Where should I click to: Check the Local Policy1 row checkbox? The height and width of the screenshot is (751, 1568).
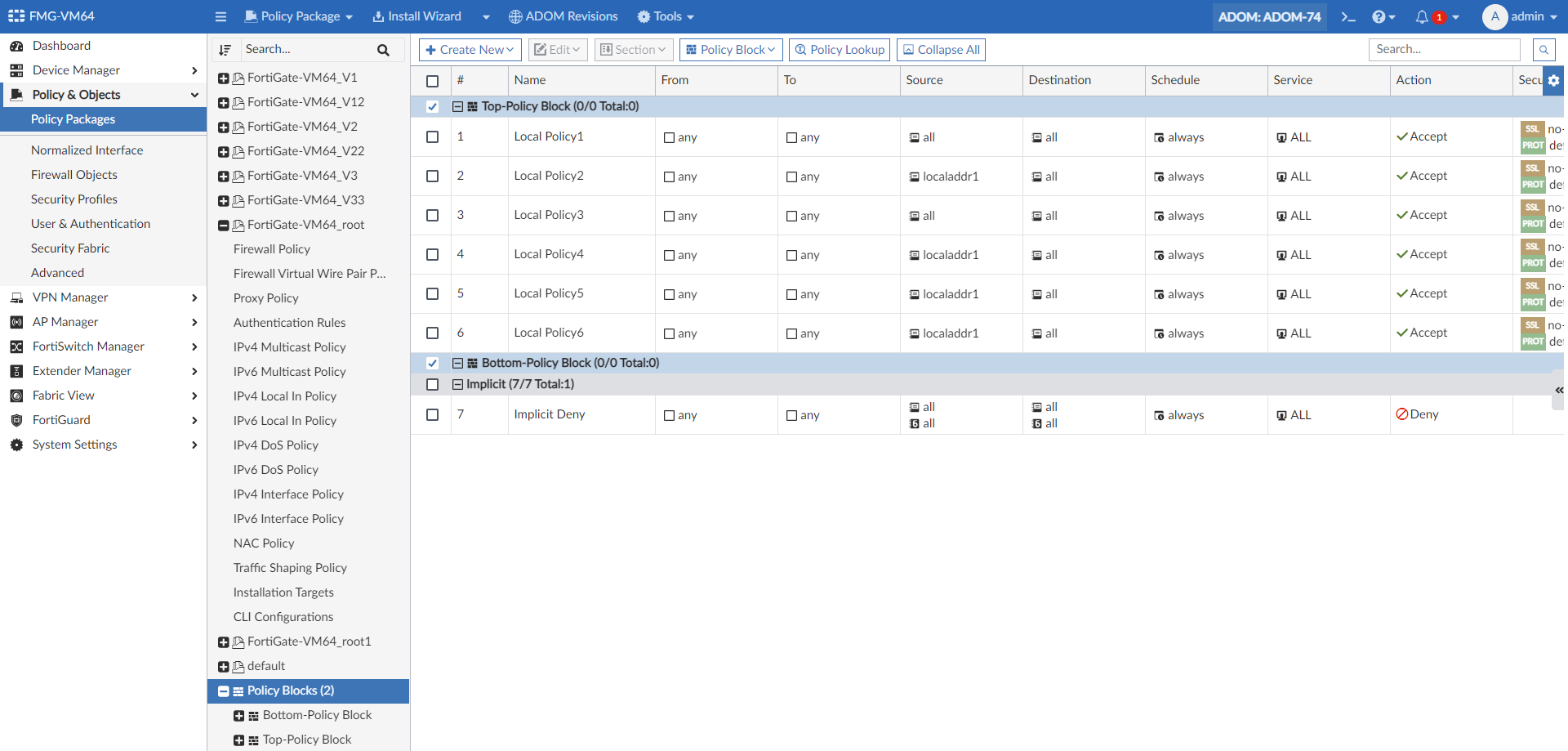point(433,137)
